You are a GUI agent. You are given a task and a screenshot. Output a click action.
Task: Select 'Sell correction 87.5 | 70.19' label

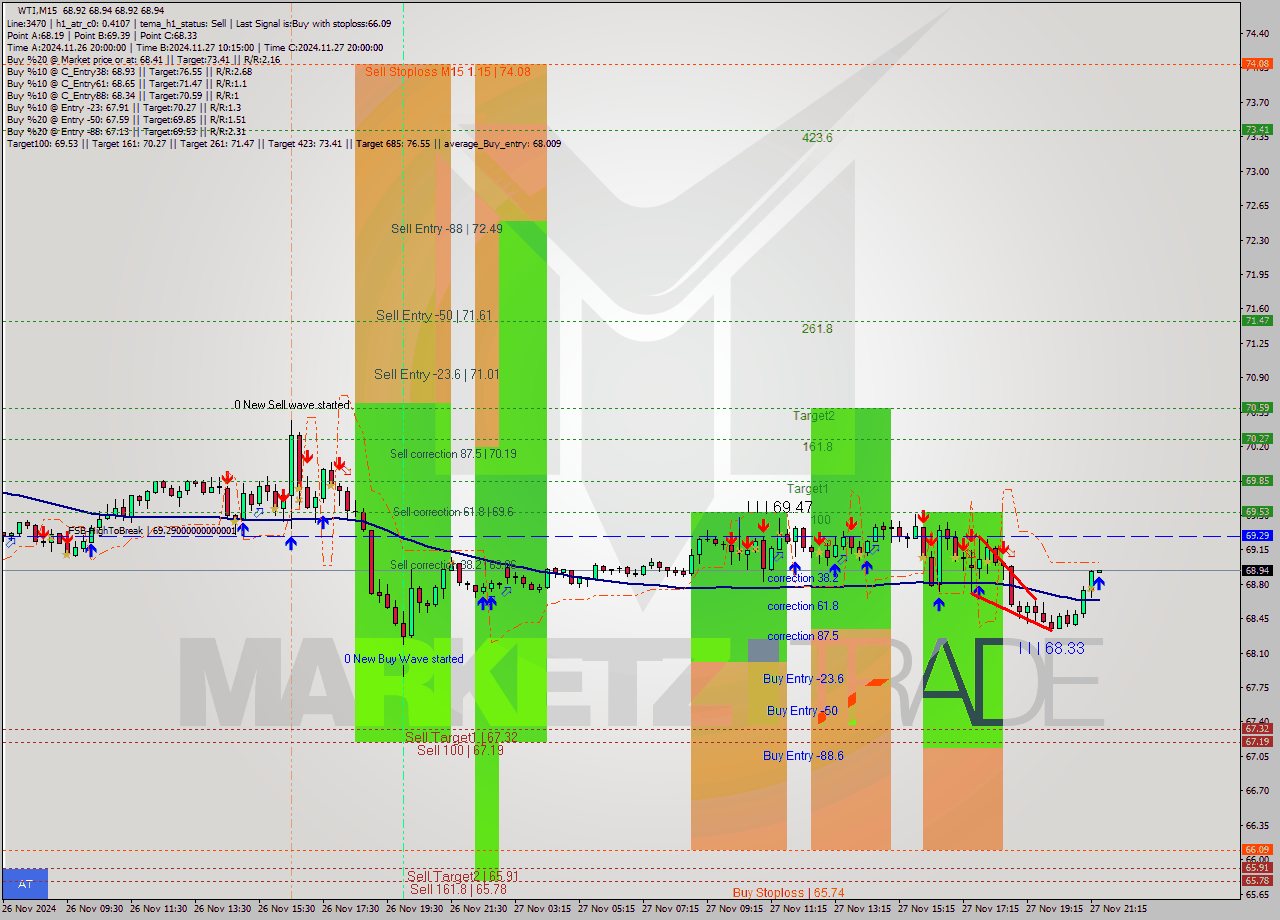(453, 454)
